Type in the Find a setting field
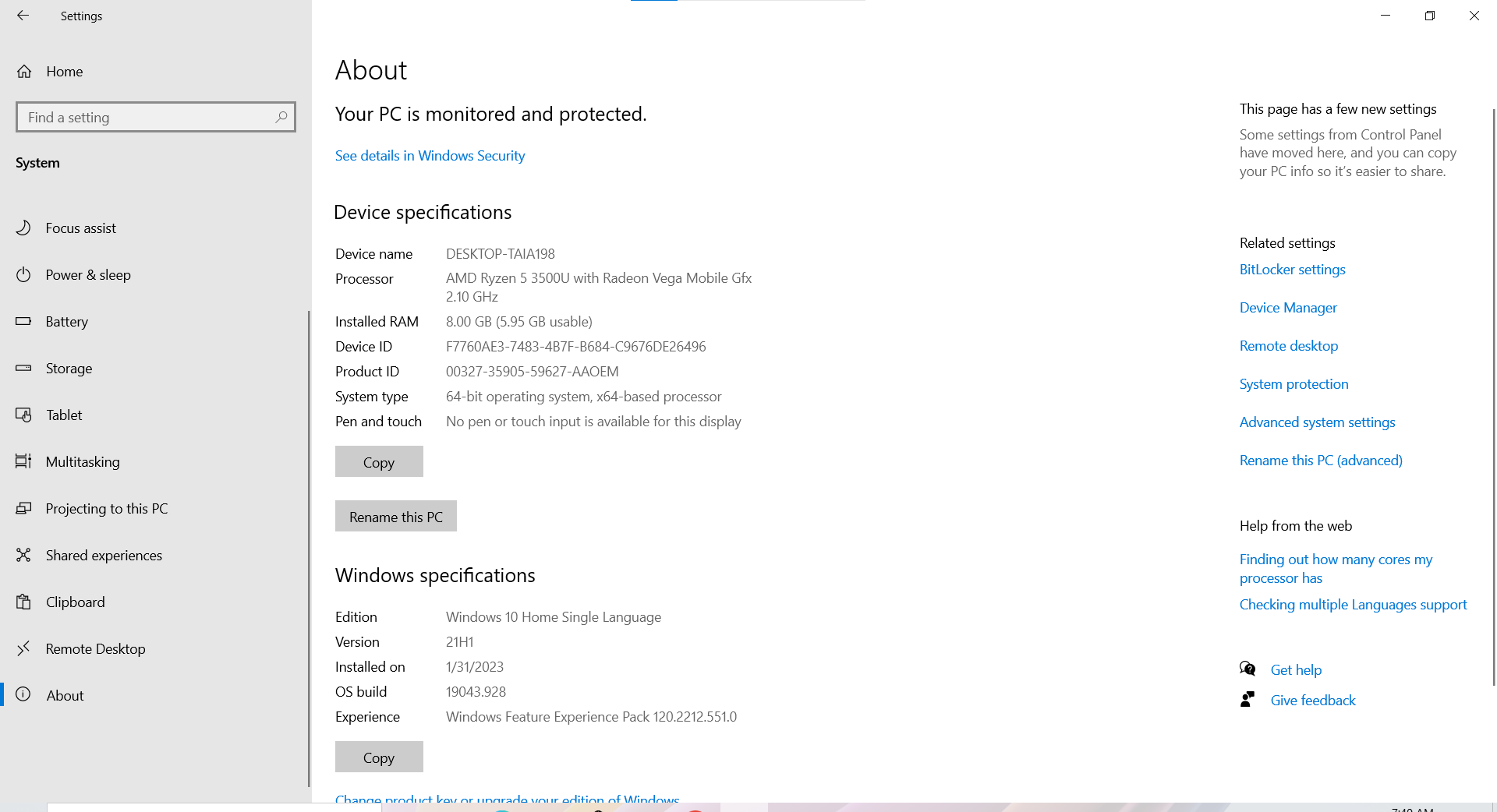Viewport: 1497px width, 812px height. click(x=148, y=117)
